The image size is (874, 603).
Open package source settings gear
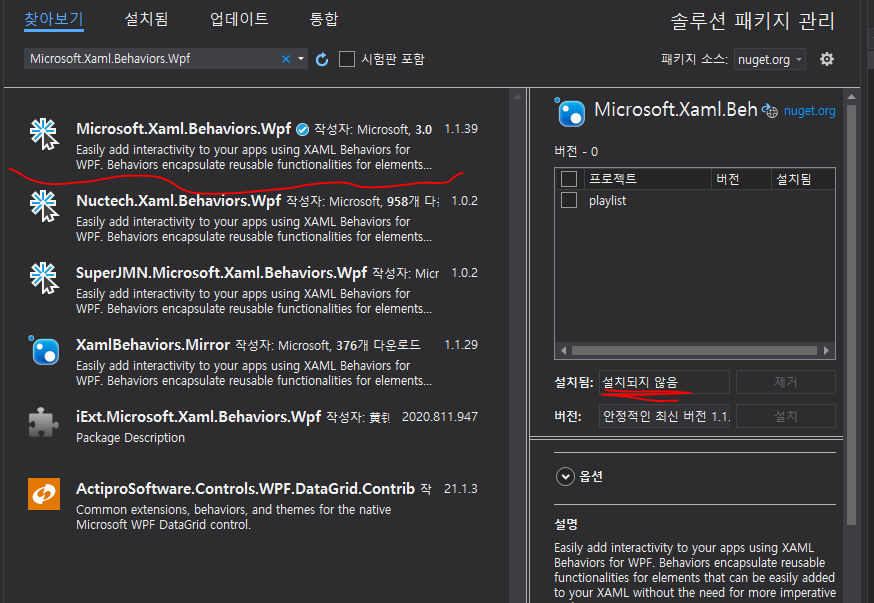827,59
